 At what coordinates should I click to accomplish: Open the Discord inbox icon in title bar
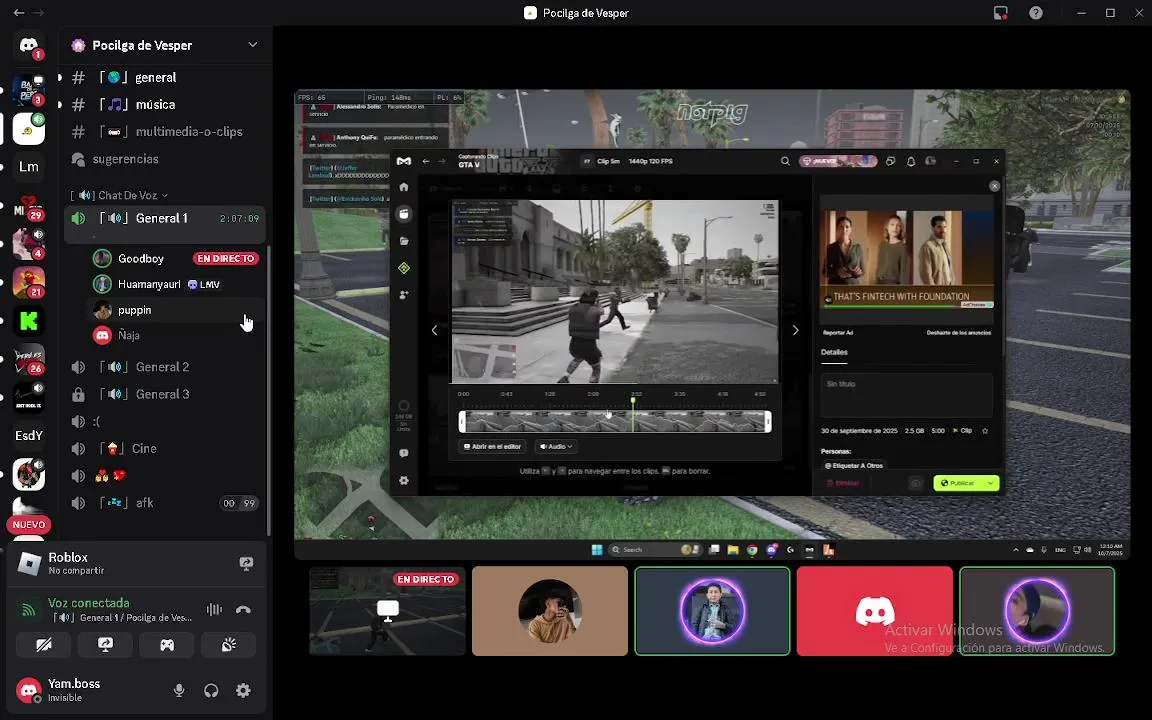click(1000, 12)
